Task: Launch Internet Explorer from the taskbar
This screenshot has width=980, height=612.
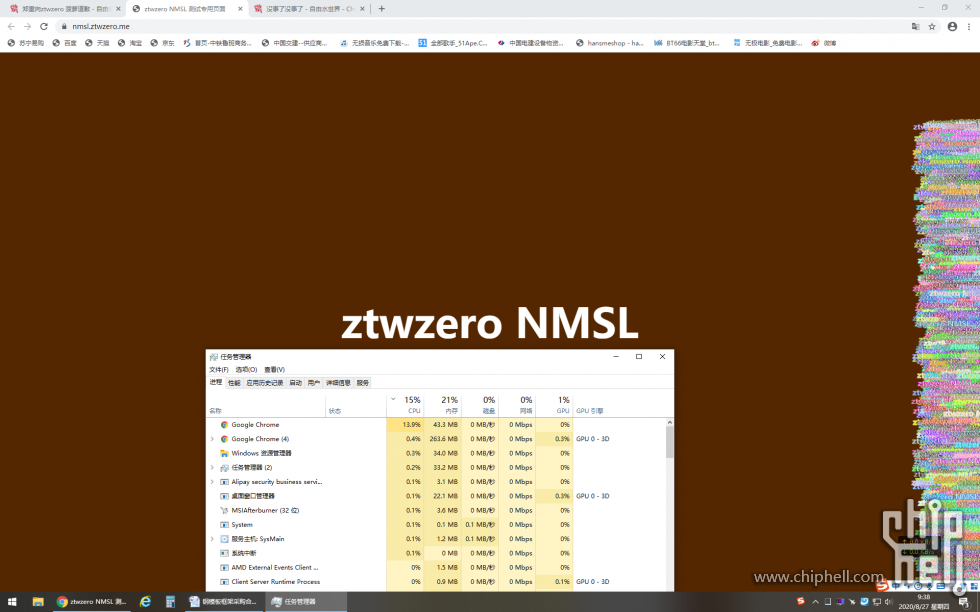Action: click(x=145, y=601)
